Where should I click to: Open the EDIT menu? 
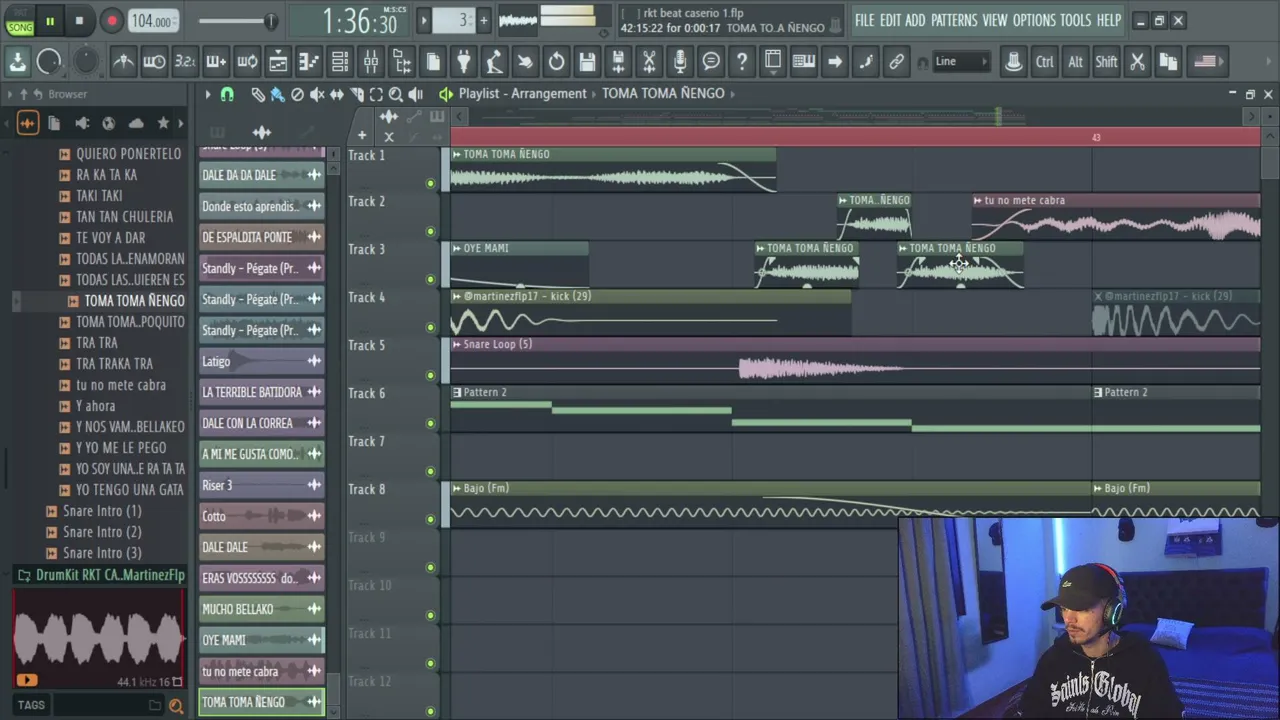coord(890,21)
